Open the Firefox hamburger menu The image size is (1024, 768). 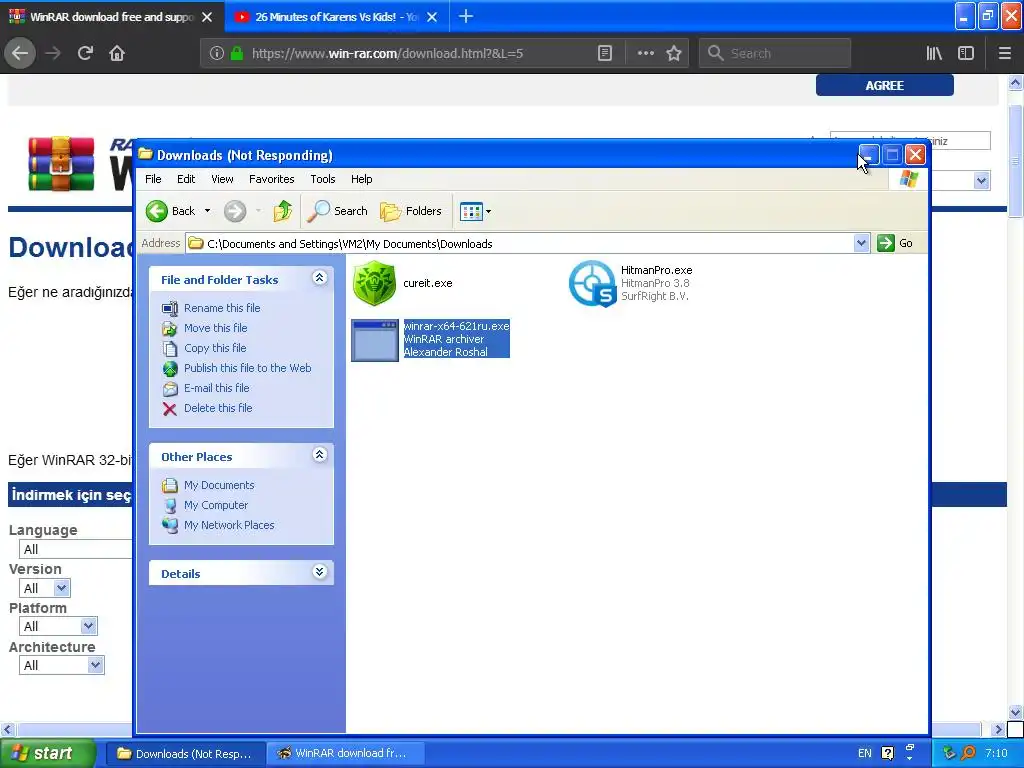click(x=1005, y=54)
